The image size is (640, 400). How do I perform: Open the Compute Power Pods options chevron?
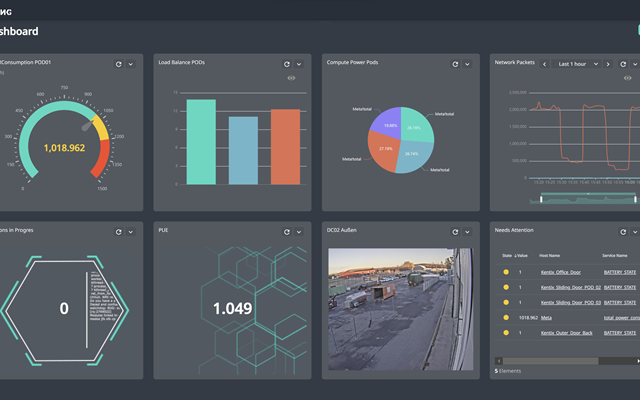point(467,64)
